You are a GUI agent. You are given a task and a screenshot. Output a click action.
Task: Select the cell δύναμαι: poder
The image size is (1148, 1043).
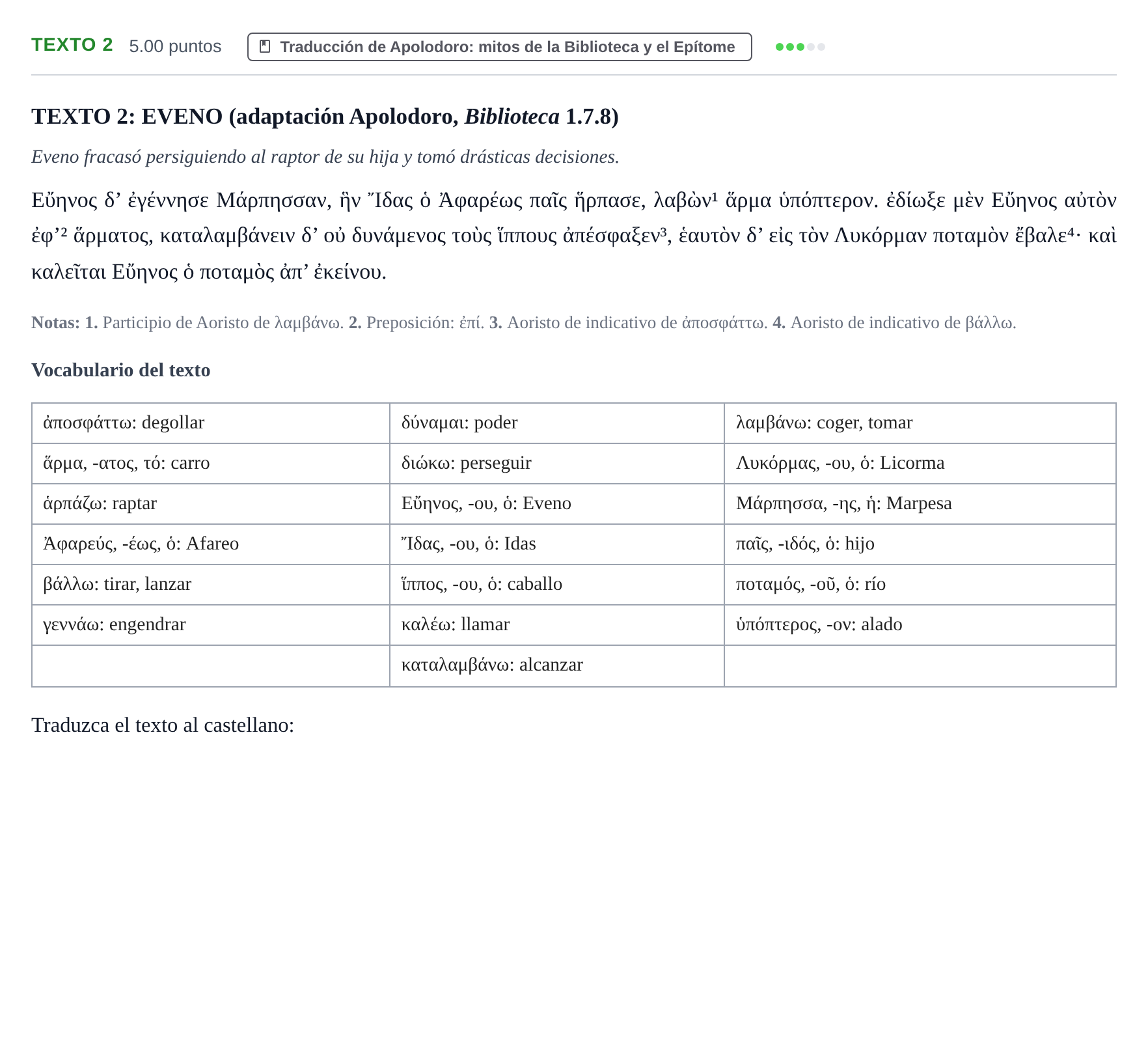(557, 423)
